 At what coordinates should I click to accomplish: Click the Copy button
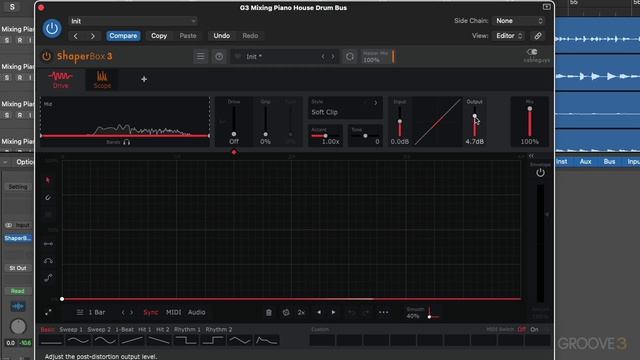(159, 36)
